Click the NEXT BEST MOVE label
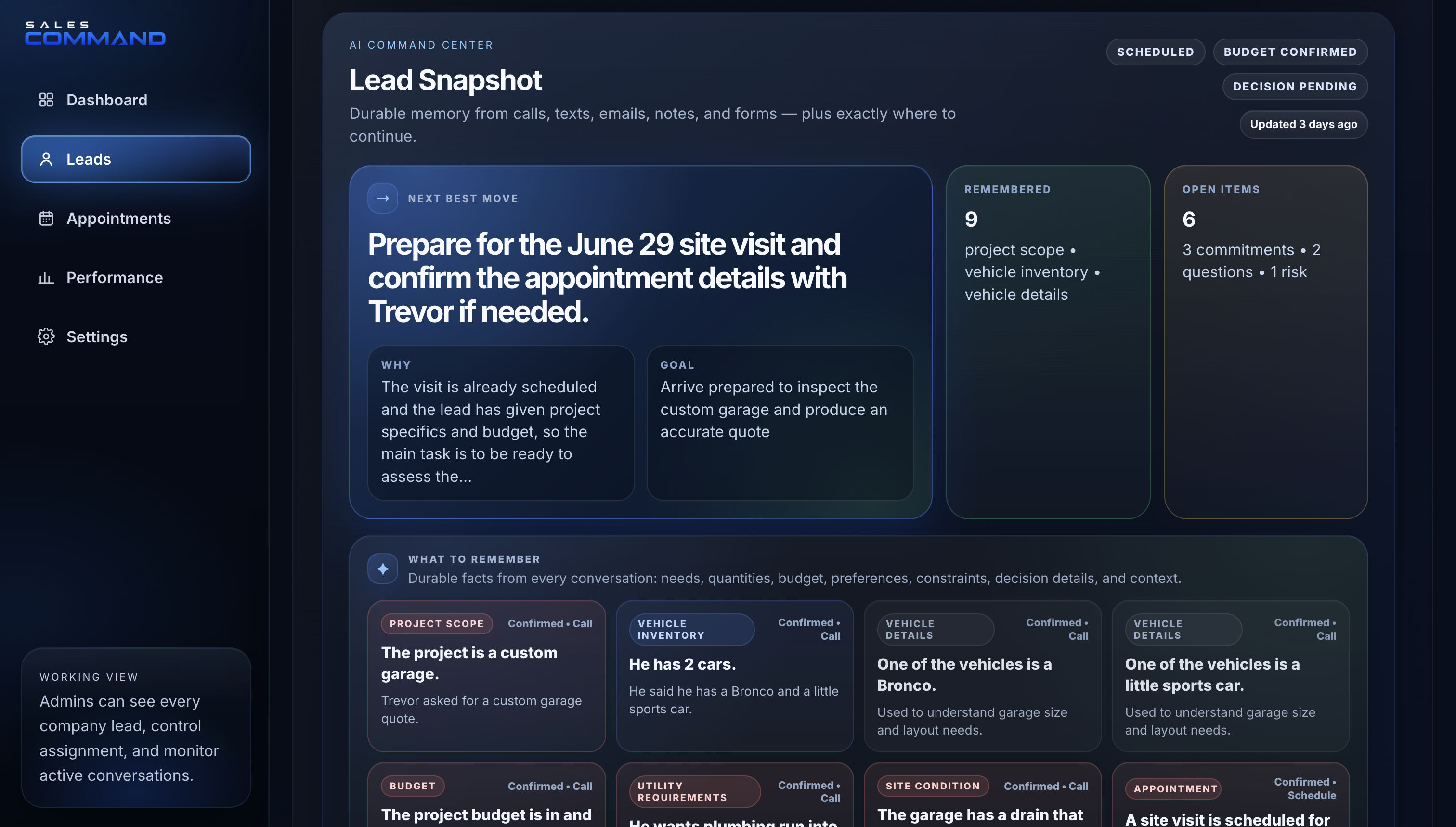Viewport: 1456px width, 827px height. (462, 198)
